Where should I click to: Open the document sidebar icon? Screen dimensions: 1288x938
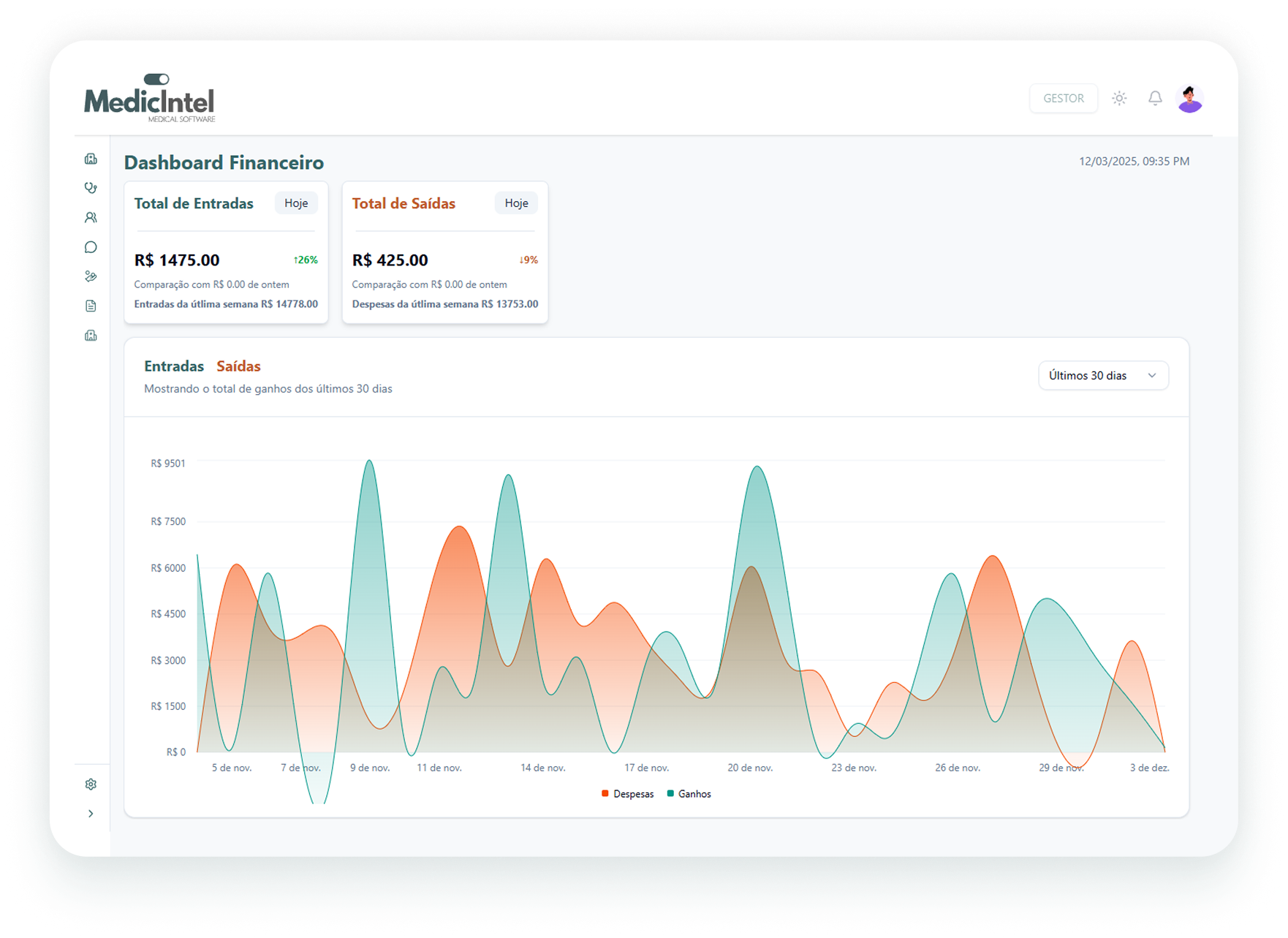click(91, 306)
